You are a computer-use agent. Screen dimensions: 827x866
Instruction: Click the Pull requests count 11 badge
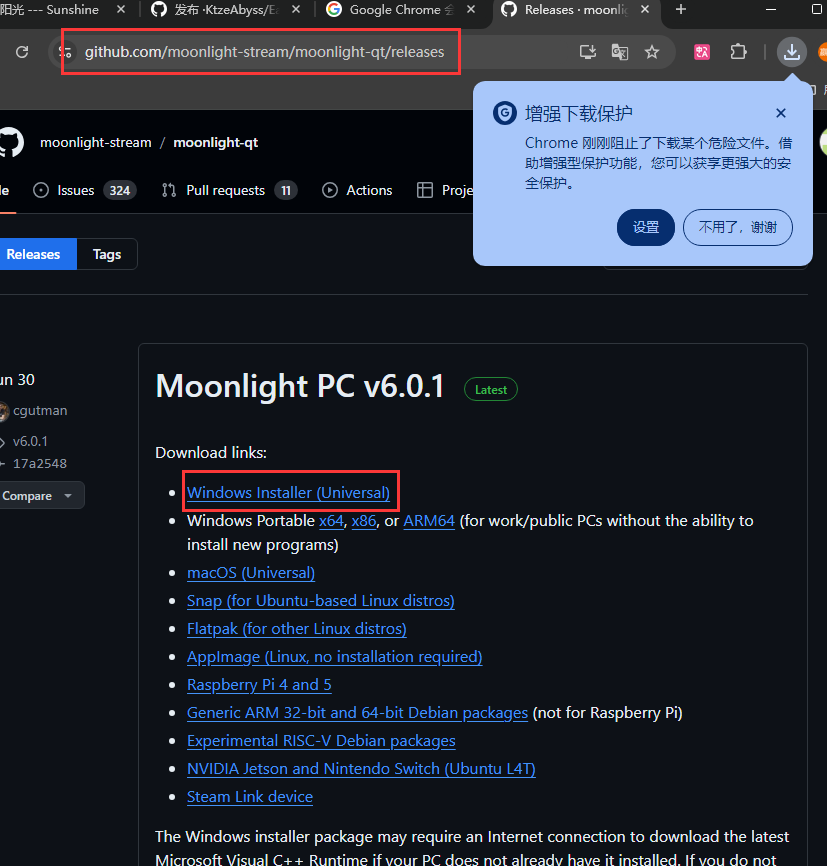(286, 191)
